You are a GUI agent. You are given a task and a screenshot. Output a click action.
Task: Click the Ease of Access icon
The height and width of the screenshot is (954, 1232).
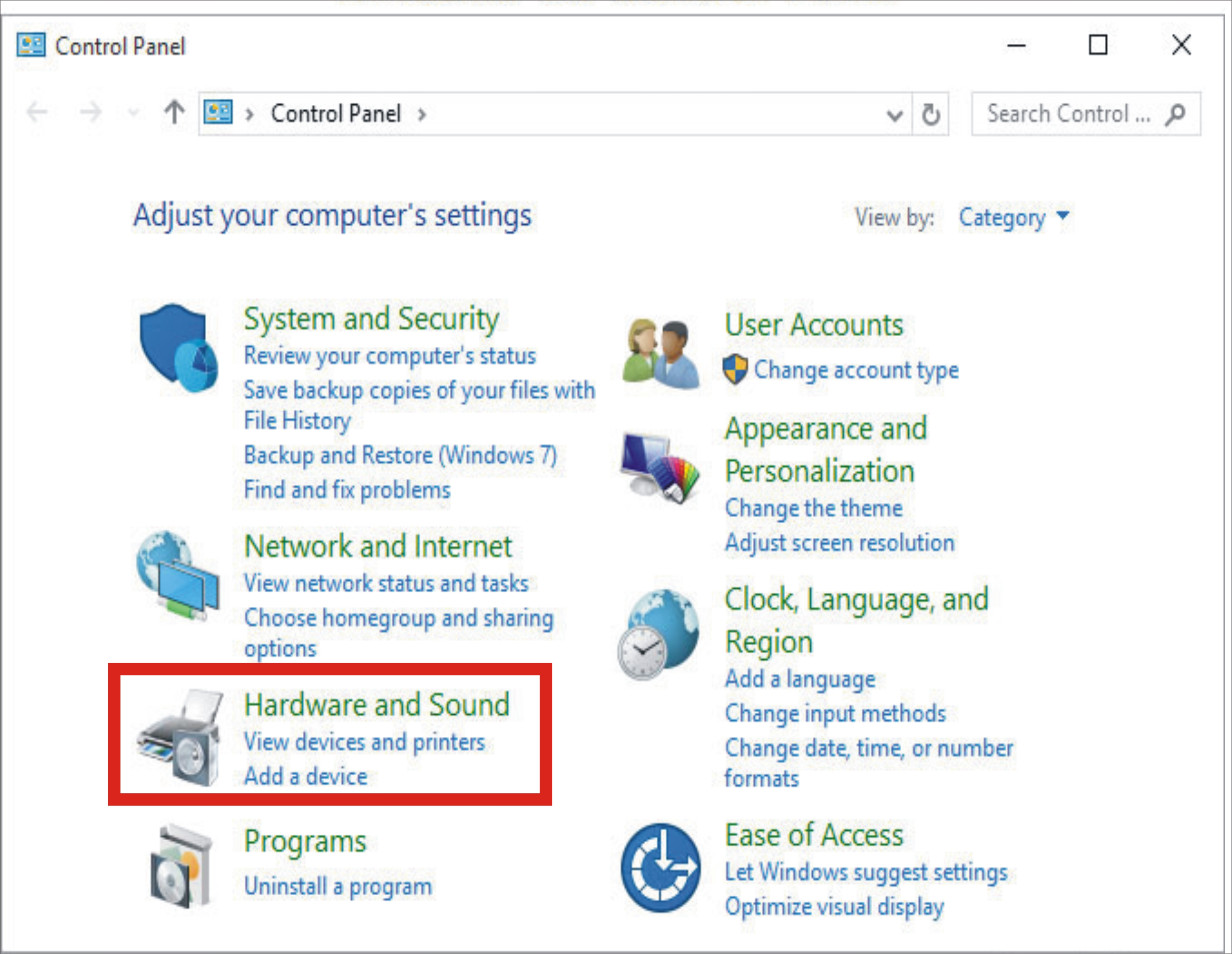coord(661,867)
